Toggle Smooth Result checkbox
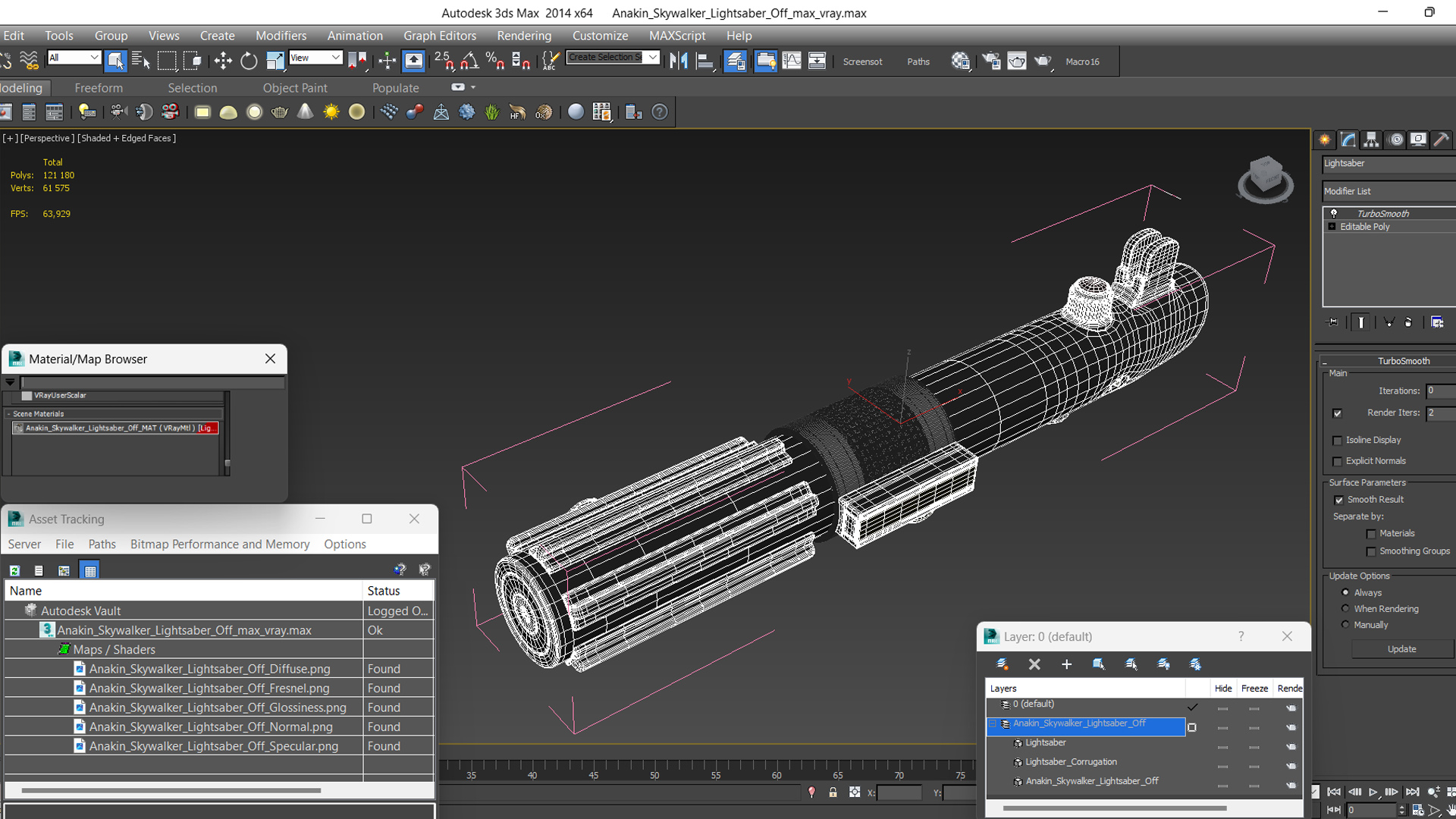 [1339, 500]
